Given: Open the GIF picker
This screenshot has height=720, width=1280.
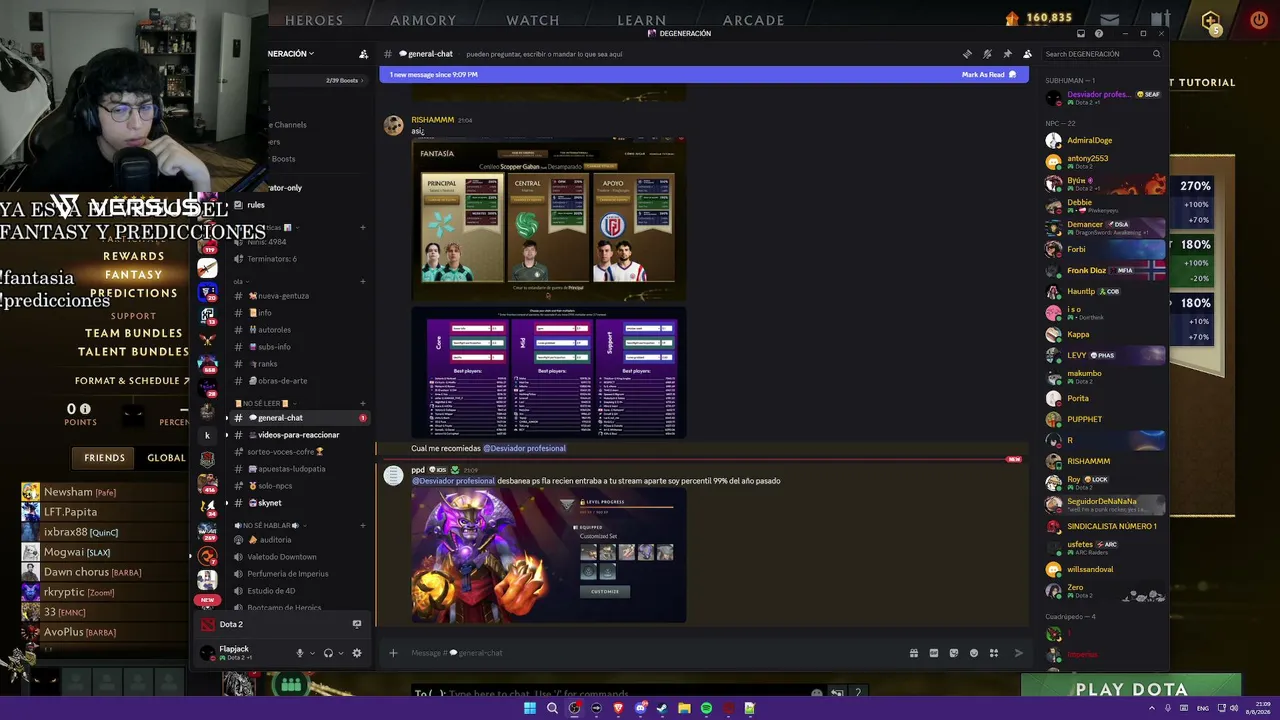Looking at the screenshot, I should point(934,653).
